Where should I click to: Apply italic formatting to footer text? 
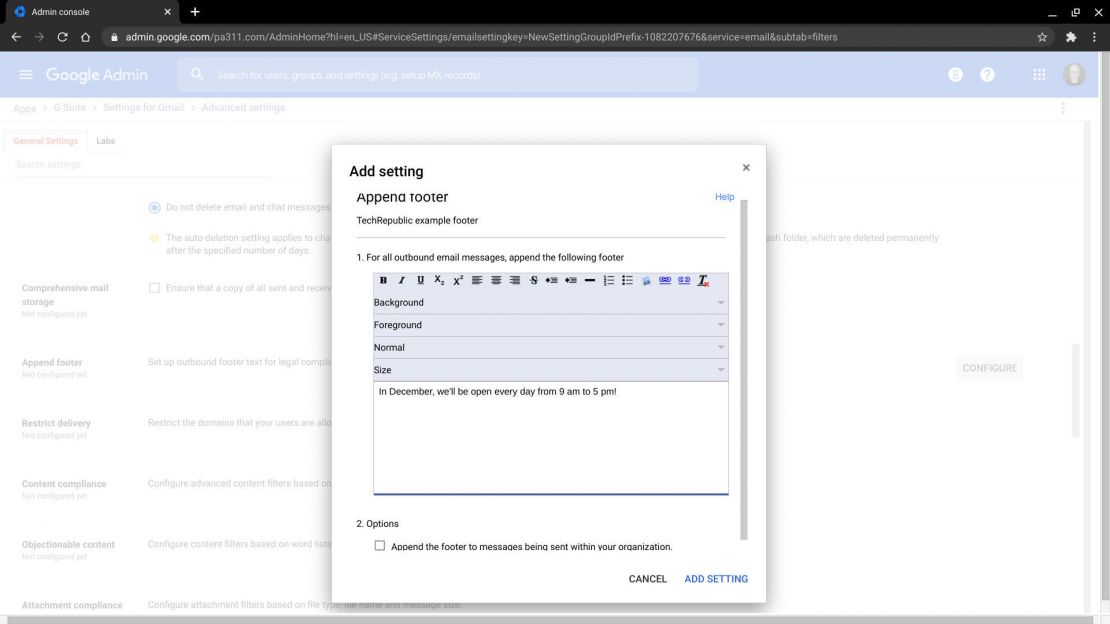(401, 279)
